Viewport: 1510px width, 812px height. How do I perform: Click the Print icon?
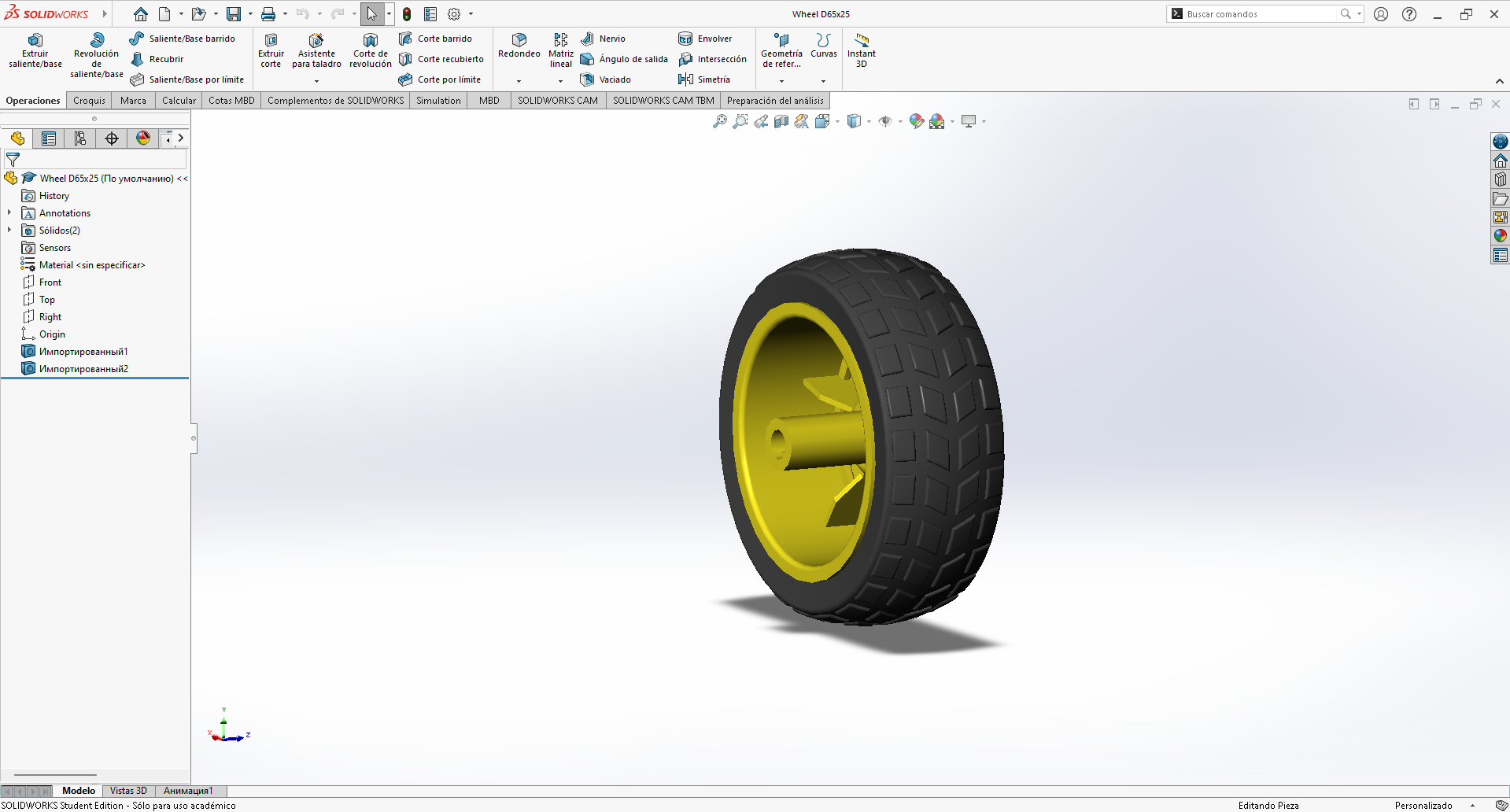[268, 14]
